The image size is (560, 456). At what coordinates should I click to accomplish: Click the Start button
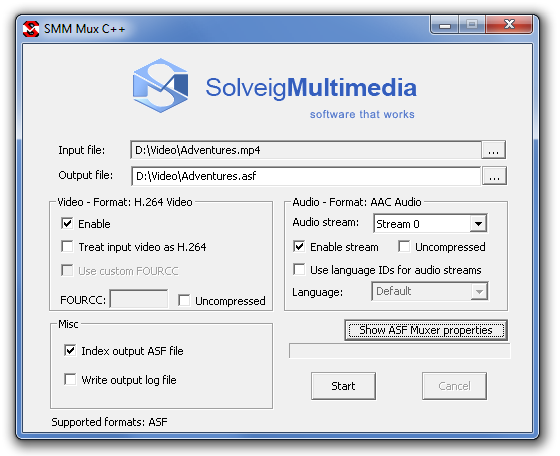point(343,386)
